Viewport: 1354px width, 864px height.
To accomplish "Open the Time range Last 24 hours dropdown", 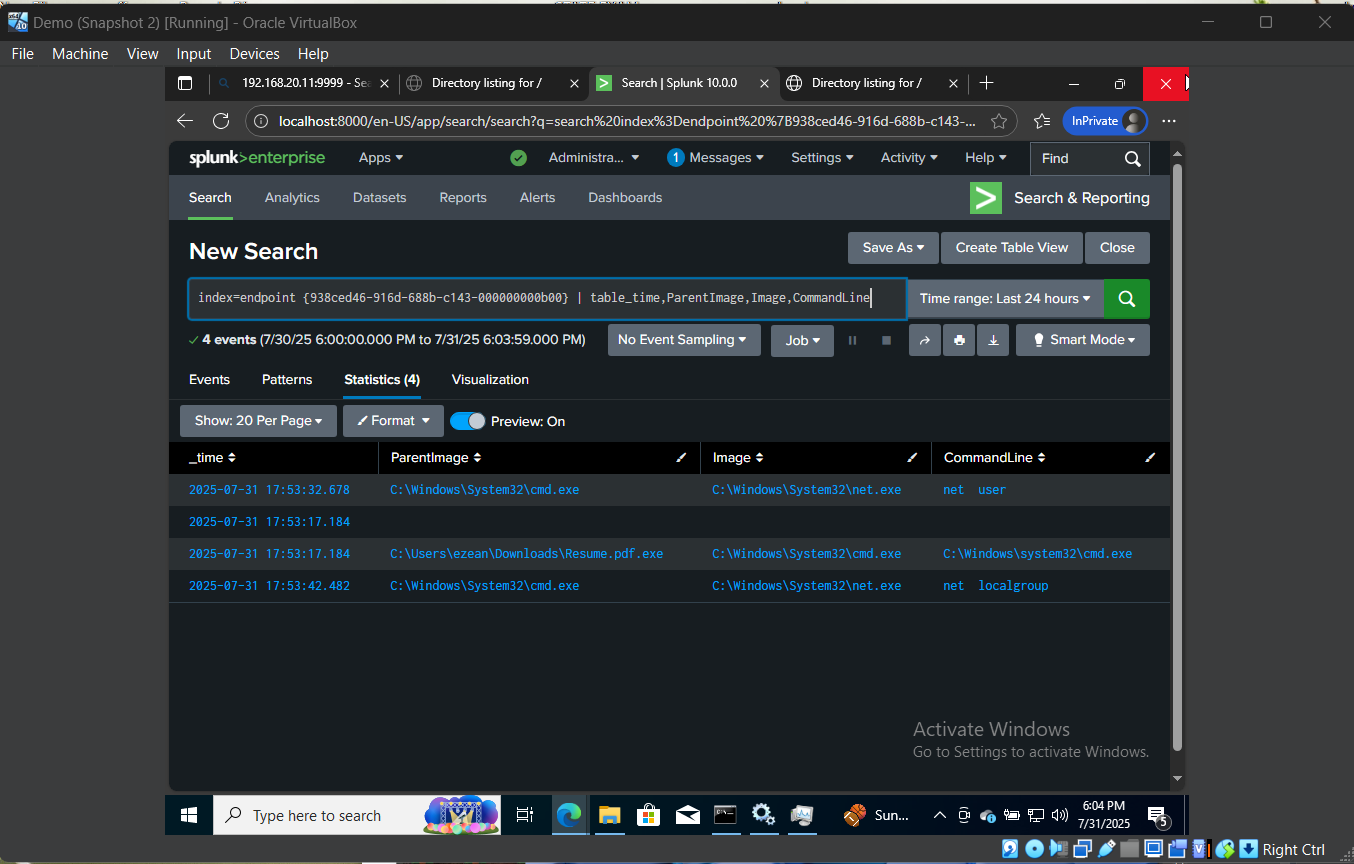I will pyautogui.click(x=1004, y=298).
